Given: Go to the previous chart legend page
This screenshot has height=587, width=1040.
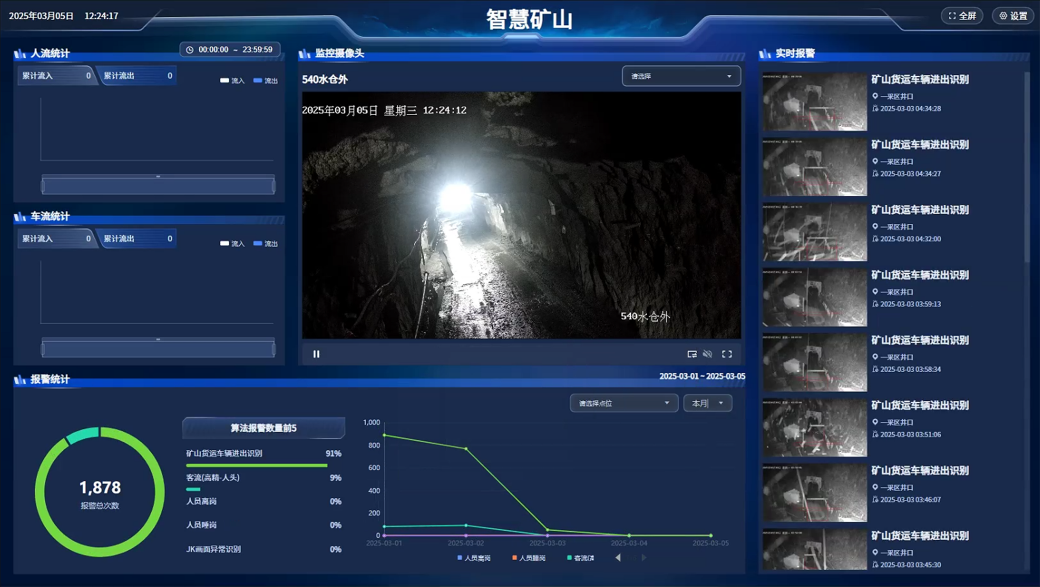Looking at the screenshot, I should pos(618,558).
